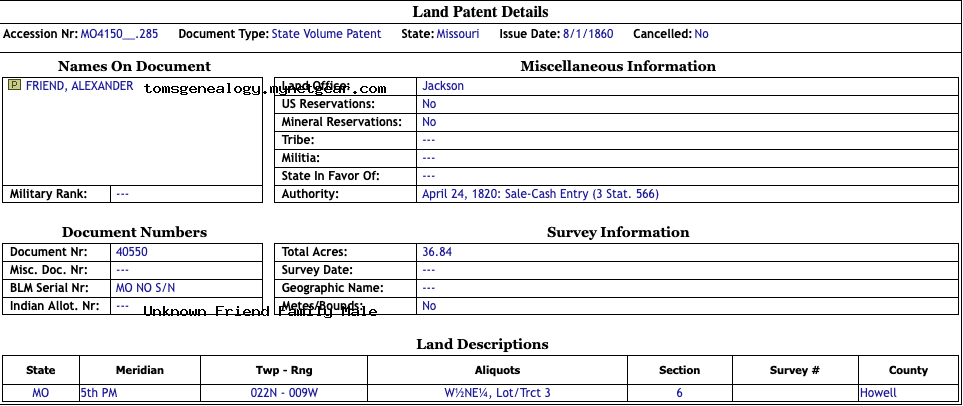Image resolution: width=963 pixels, height=406 pixels.
Task: Click the accession number MO4150__.285
Action: pyautogui.click(x=119, y=34)
